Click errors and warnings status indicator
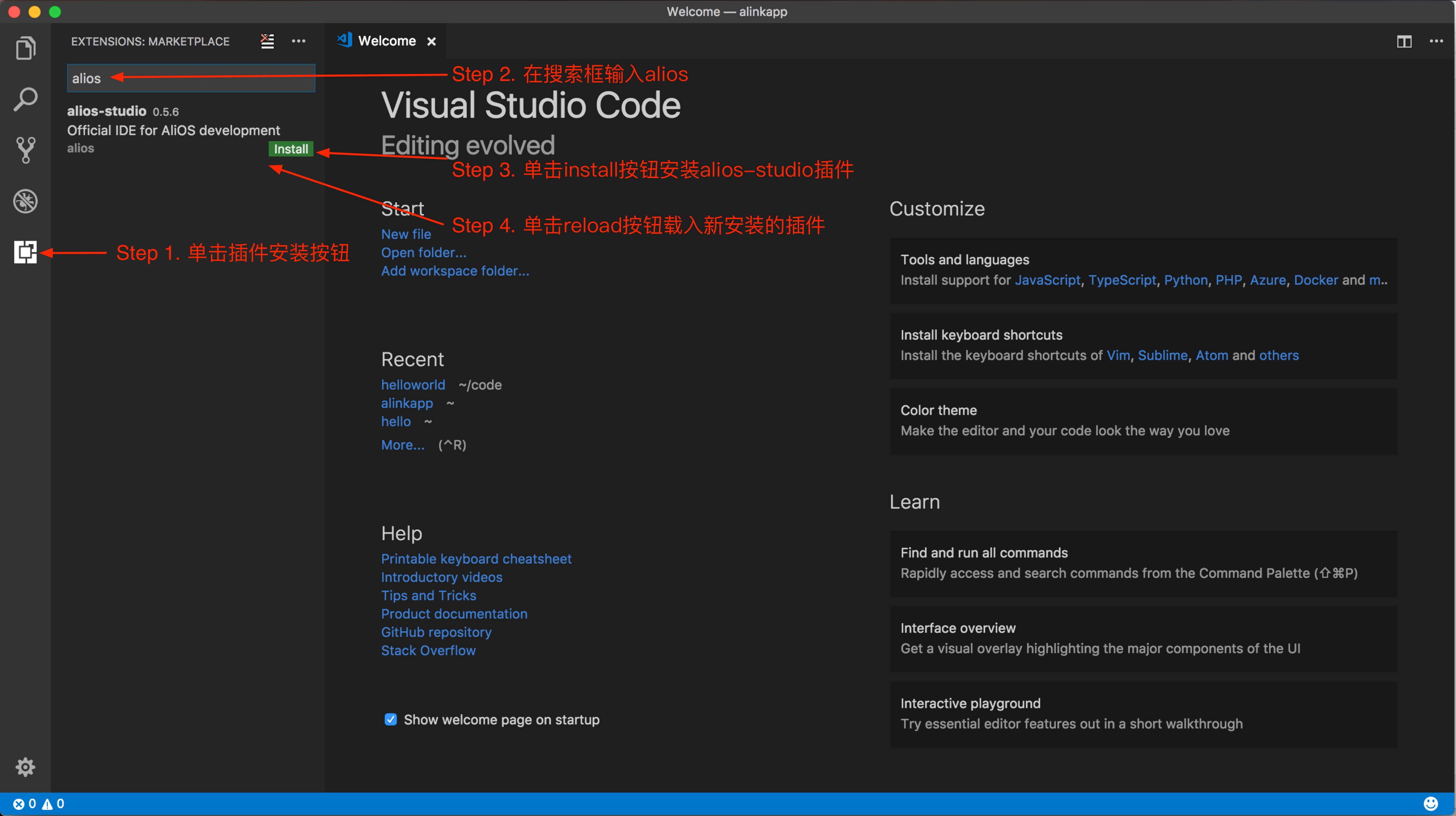The width and height of the screenshot is (1456, 816). coord(38,804)
